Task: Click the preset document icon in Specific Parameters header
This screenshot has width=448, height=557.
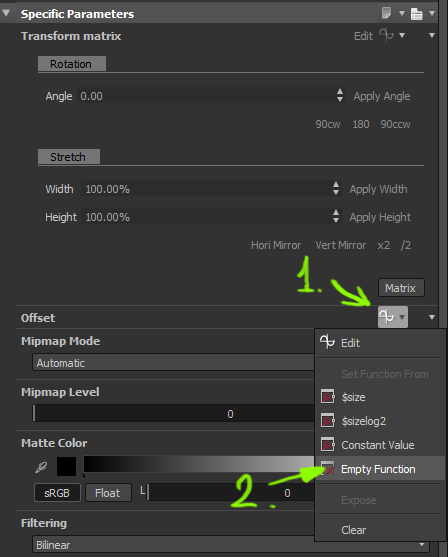Action: [x=386, y=13]
